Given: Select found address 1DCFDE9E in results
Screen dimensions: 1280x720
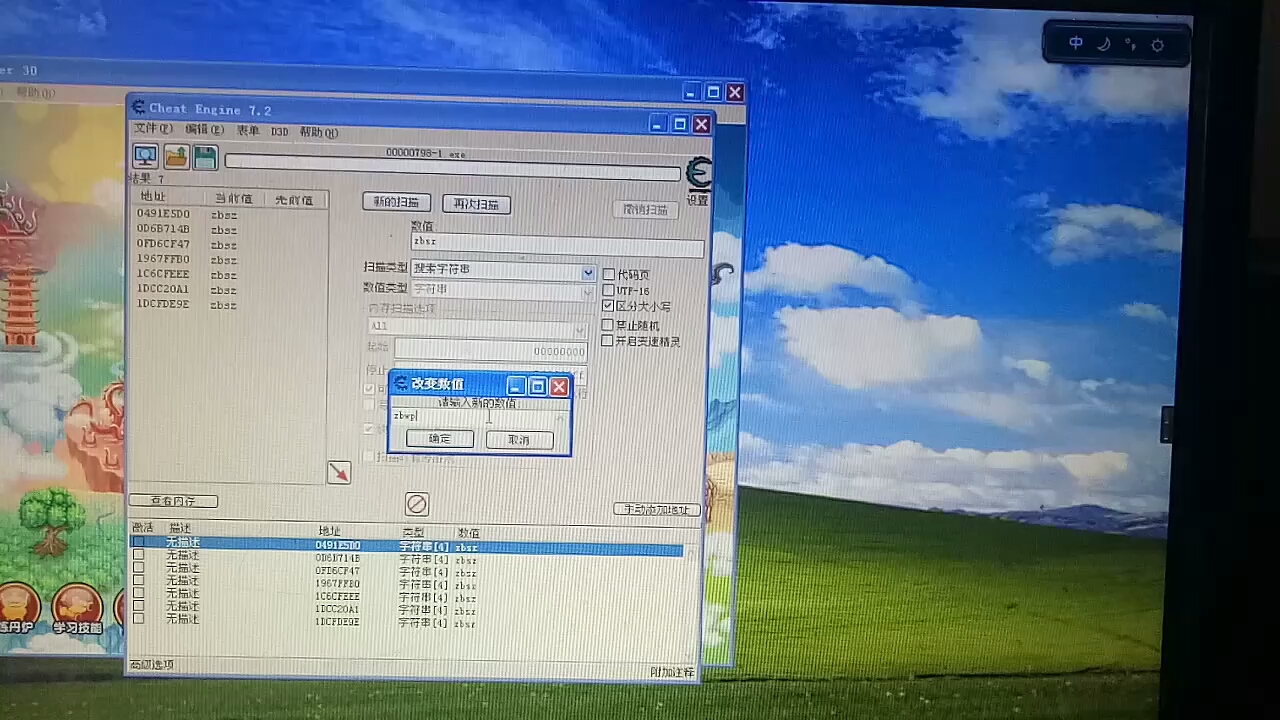Looking at the screenshot, I should [x=163, y=304].
